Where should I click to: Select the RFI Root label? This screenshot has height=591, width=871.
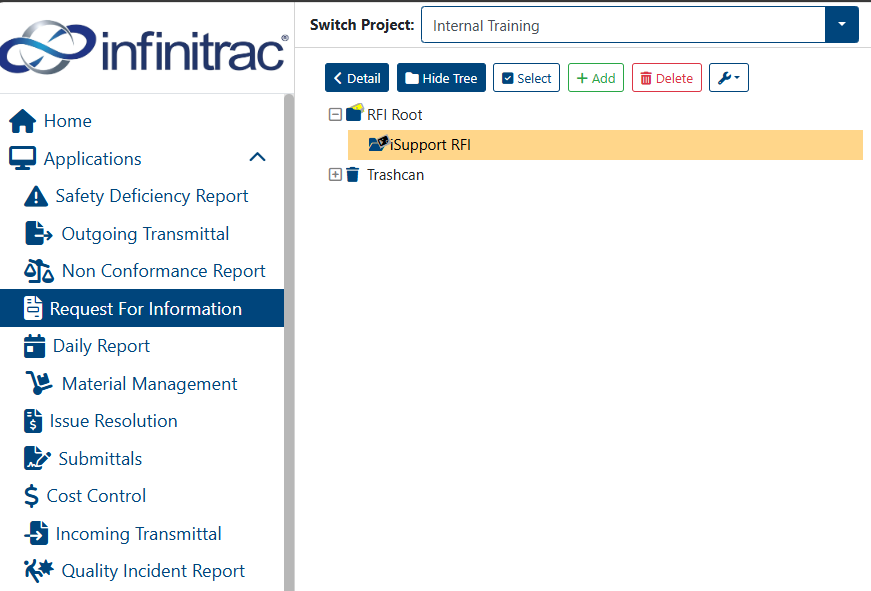pyautogui.click(x=394, y=114)
